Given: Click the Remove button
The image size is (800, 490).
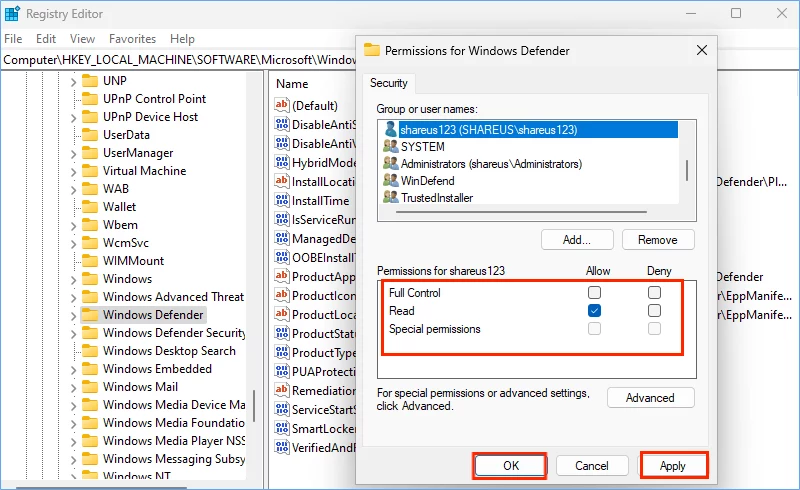Looking at the screenshot, I should point(658,240).
